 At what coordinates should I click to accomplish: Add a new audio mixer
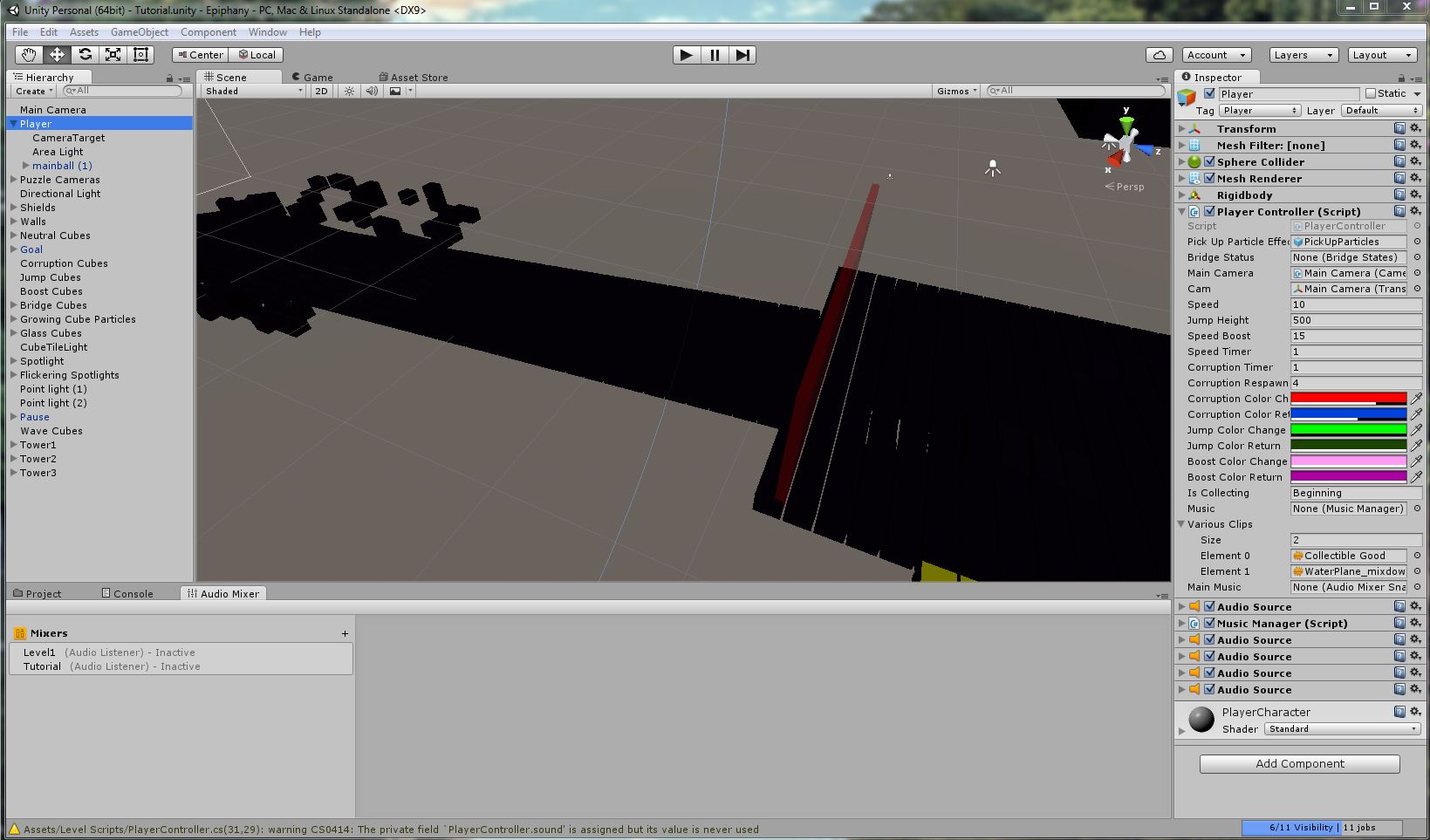coord(345,633)
